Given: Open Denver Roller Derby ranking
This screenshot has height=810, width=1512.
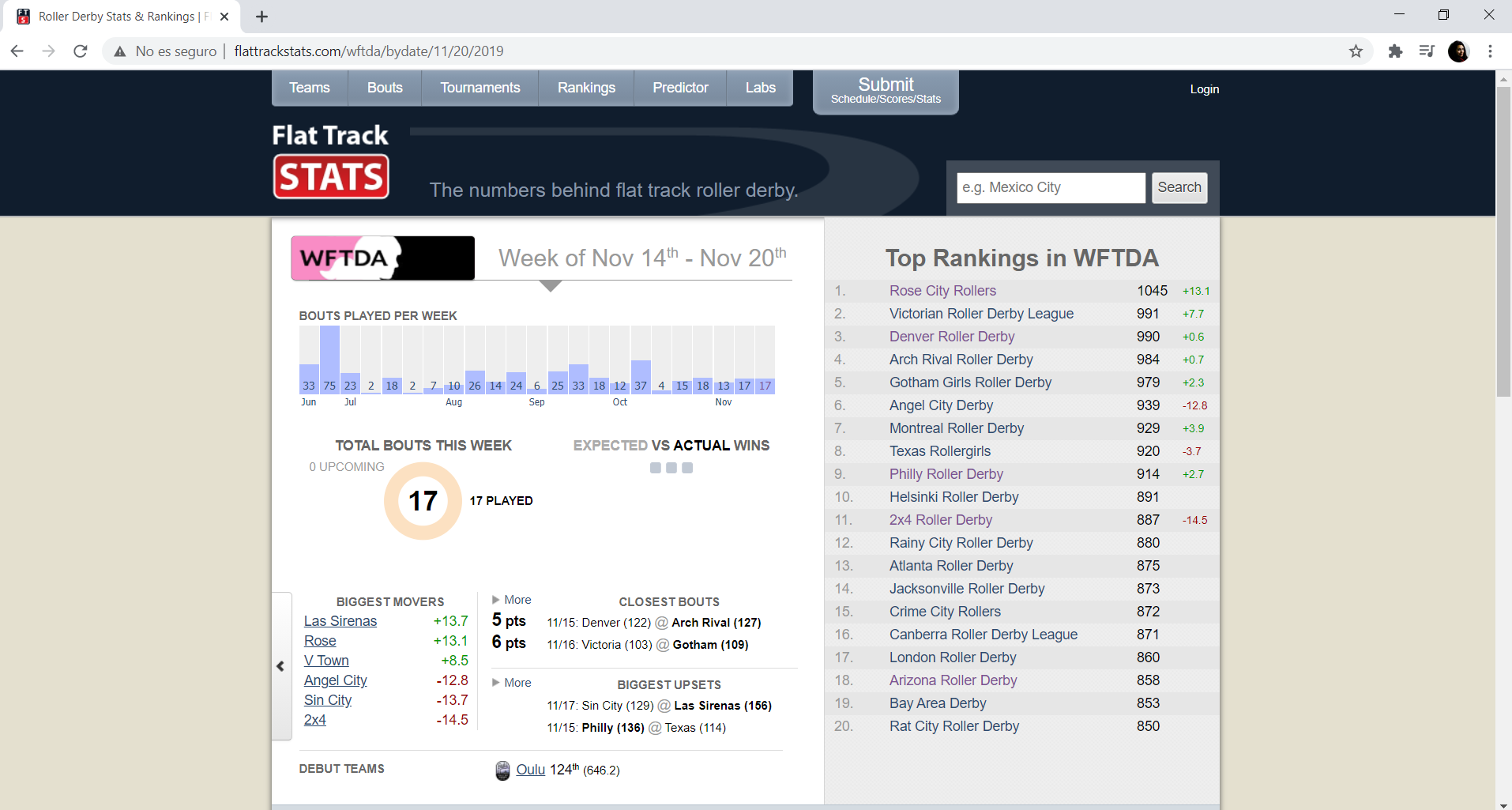Looking at the screenshot, I should point(952,337).
